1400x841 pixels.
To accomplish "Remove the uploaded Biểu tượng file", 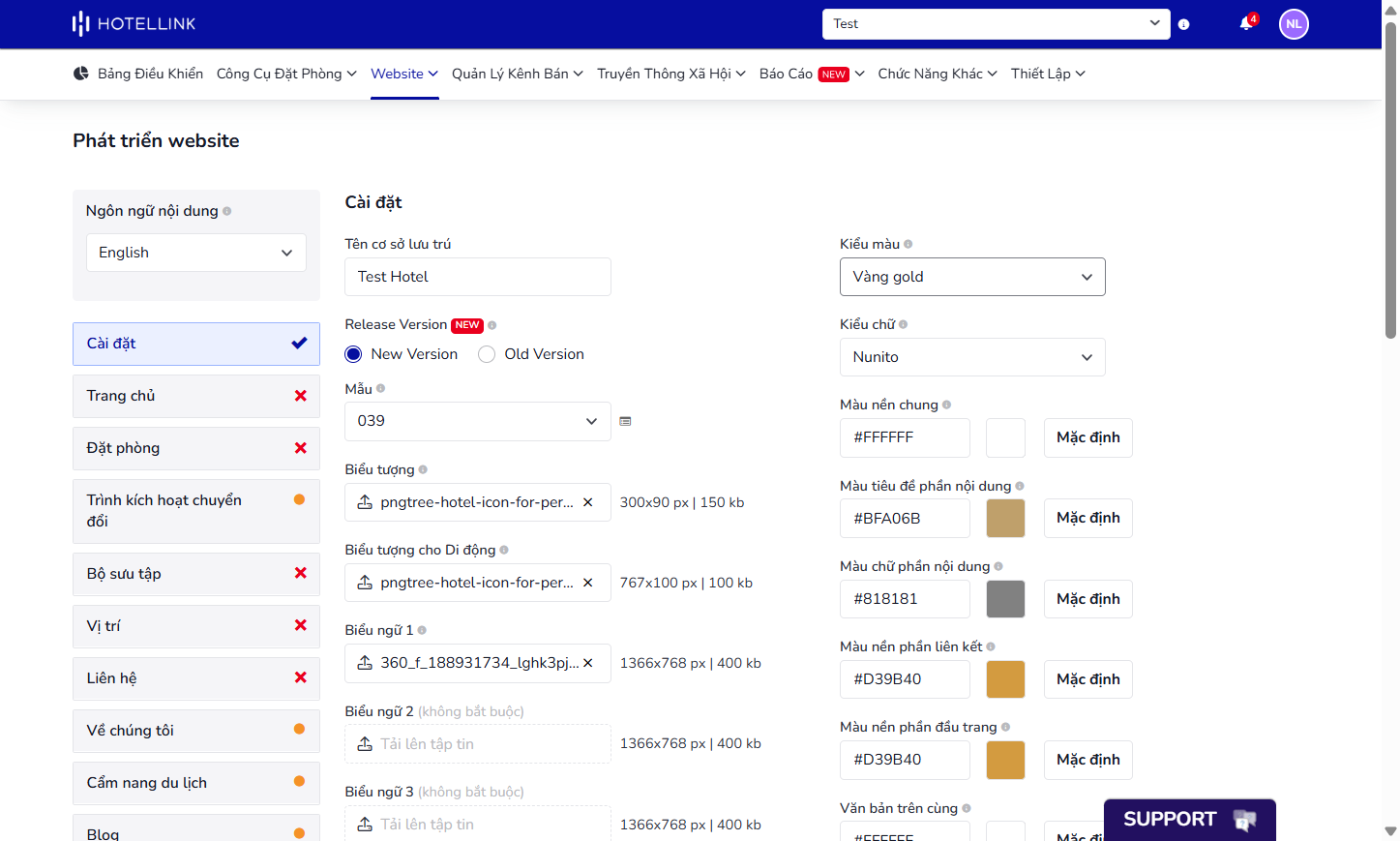I will (587, 502).
